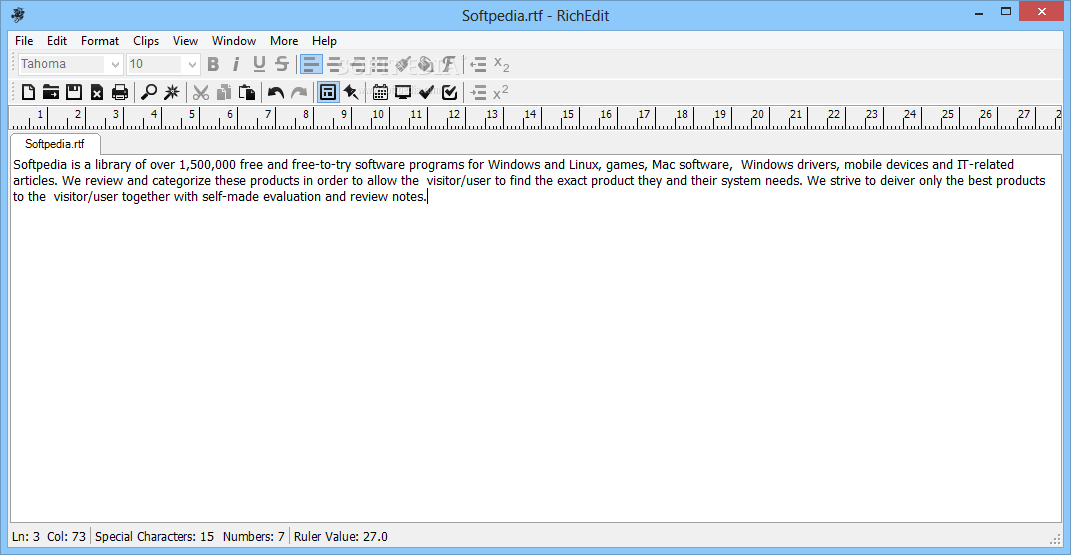Pick background color with the paint bucket icon
The width and height of the screenshot is (1071, 555).
(426, 64)
